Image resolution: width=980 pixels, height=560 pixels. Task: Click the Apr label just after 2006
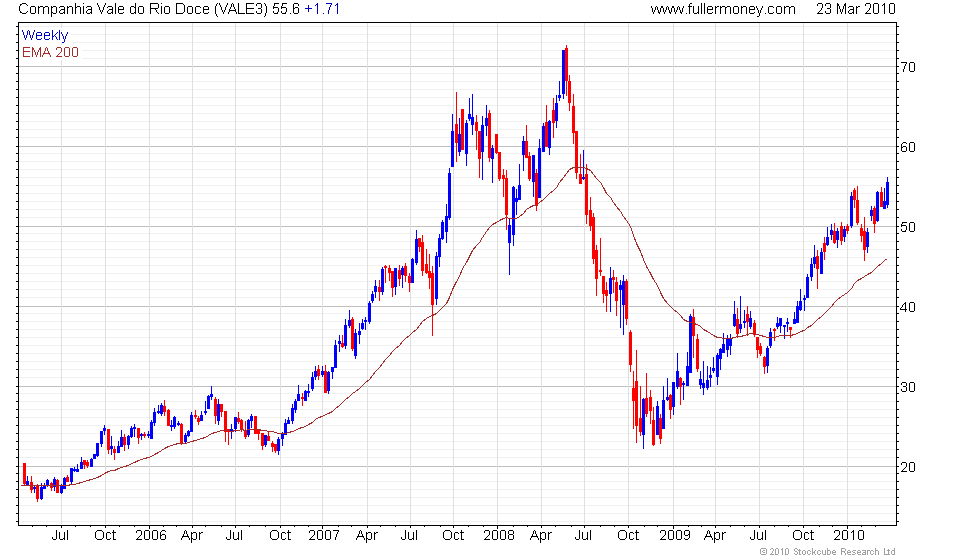pos(192,536)
